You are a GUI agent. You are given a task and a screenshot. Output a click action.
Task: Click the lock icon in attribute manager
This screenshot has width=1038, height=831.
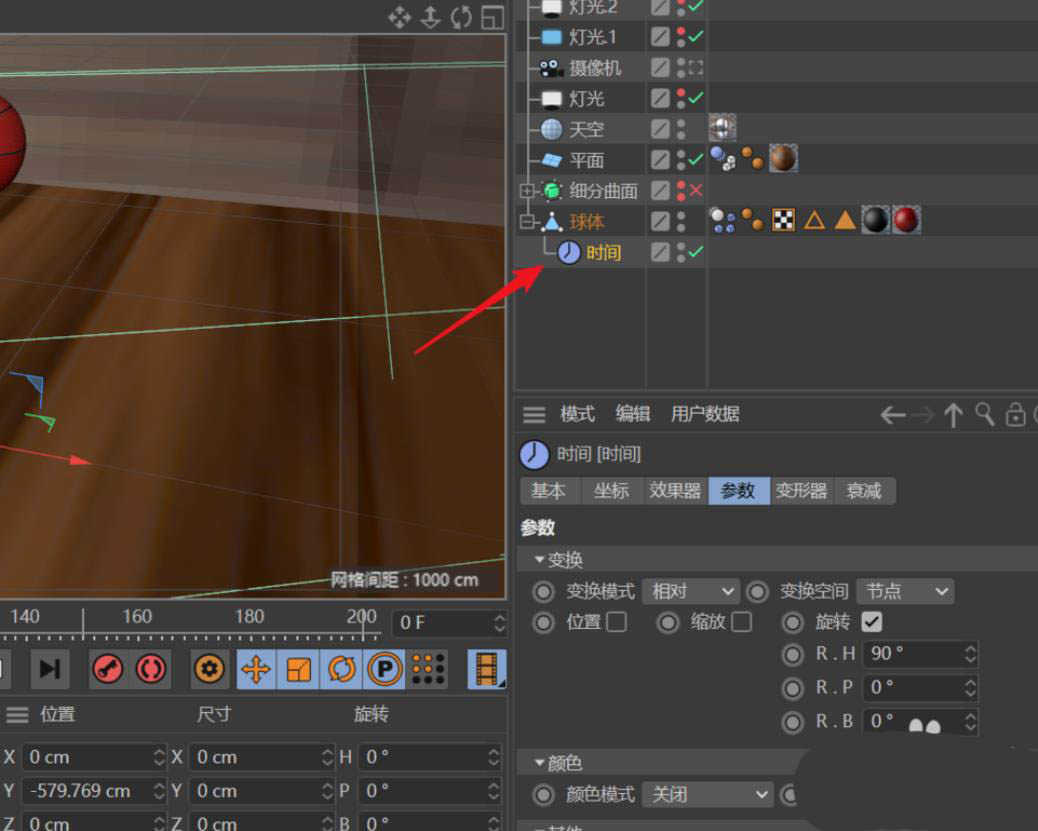coord(1016,415)
